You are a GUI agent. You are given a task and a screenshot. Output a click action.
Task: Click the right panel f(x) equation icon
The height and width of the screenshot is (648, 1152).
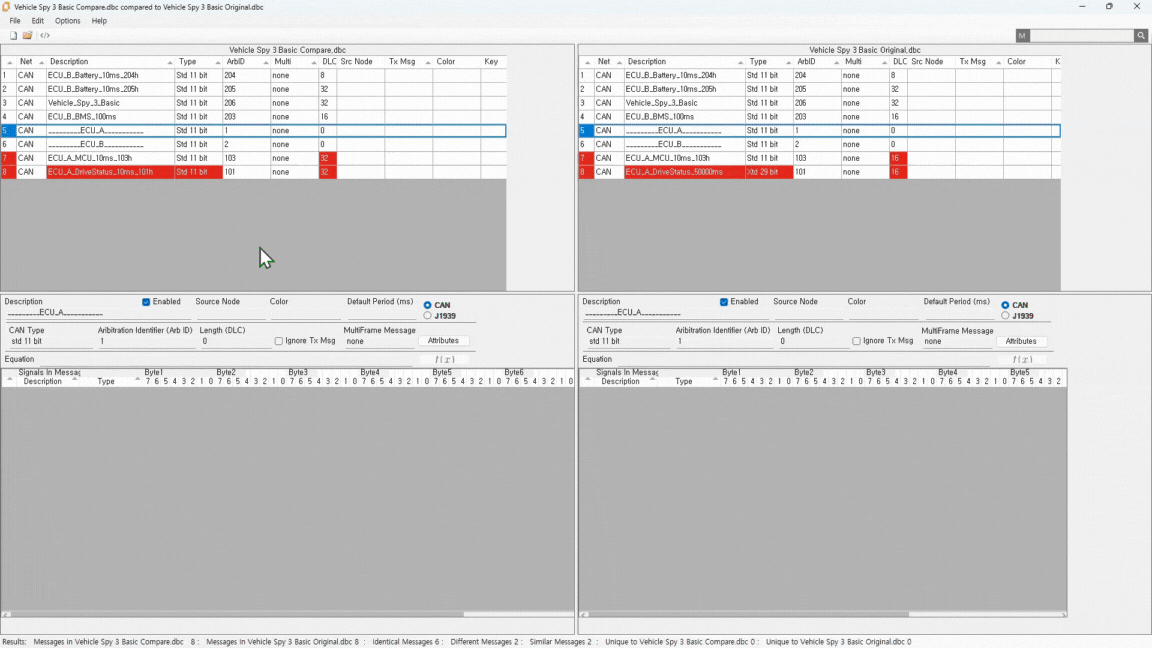pyautogui.click(x=1021, y=359)
